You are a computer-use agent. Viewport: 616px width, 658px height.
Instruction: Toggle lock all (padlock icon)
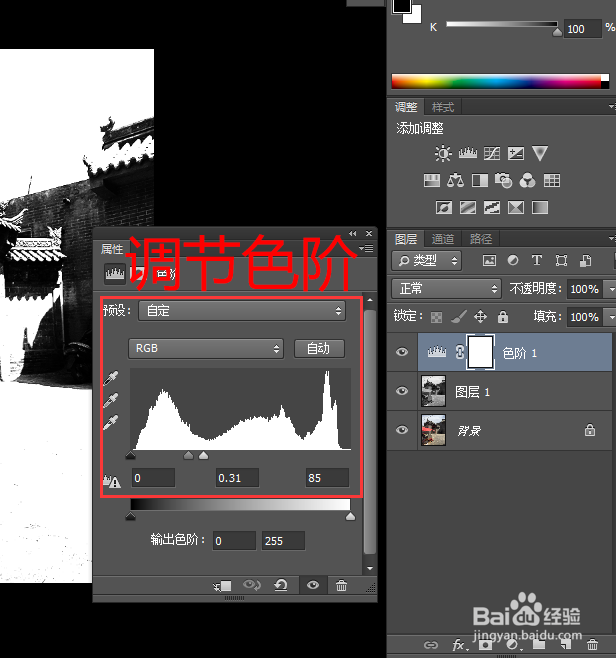pos(503,317)
